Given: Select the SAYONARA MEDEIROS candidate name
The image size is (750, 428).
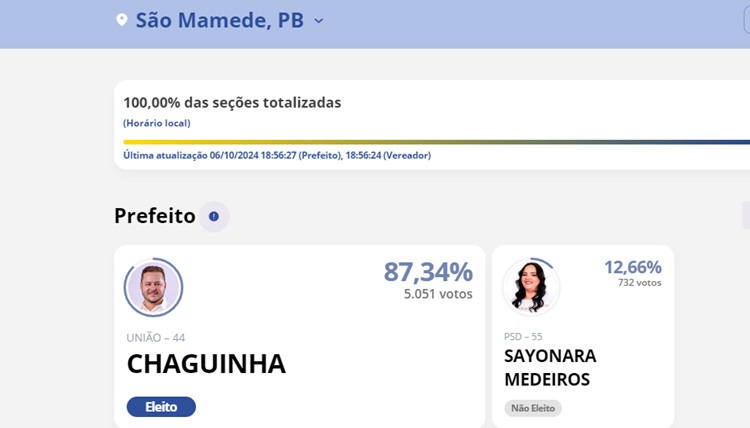Looking at the screenshot, I should (549, 367).
